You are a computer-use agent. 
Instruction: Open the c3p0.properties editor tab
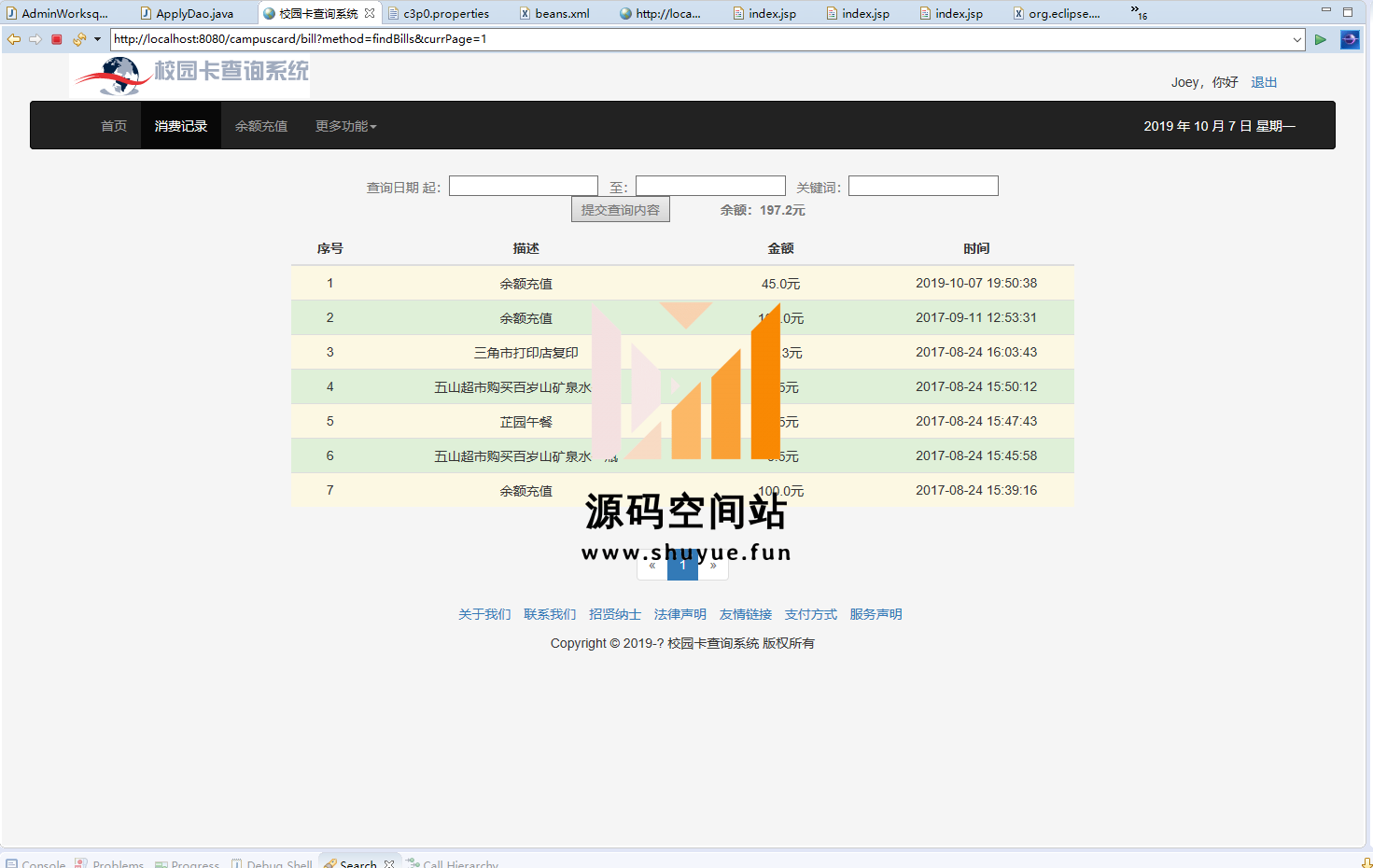coord(439,13)
